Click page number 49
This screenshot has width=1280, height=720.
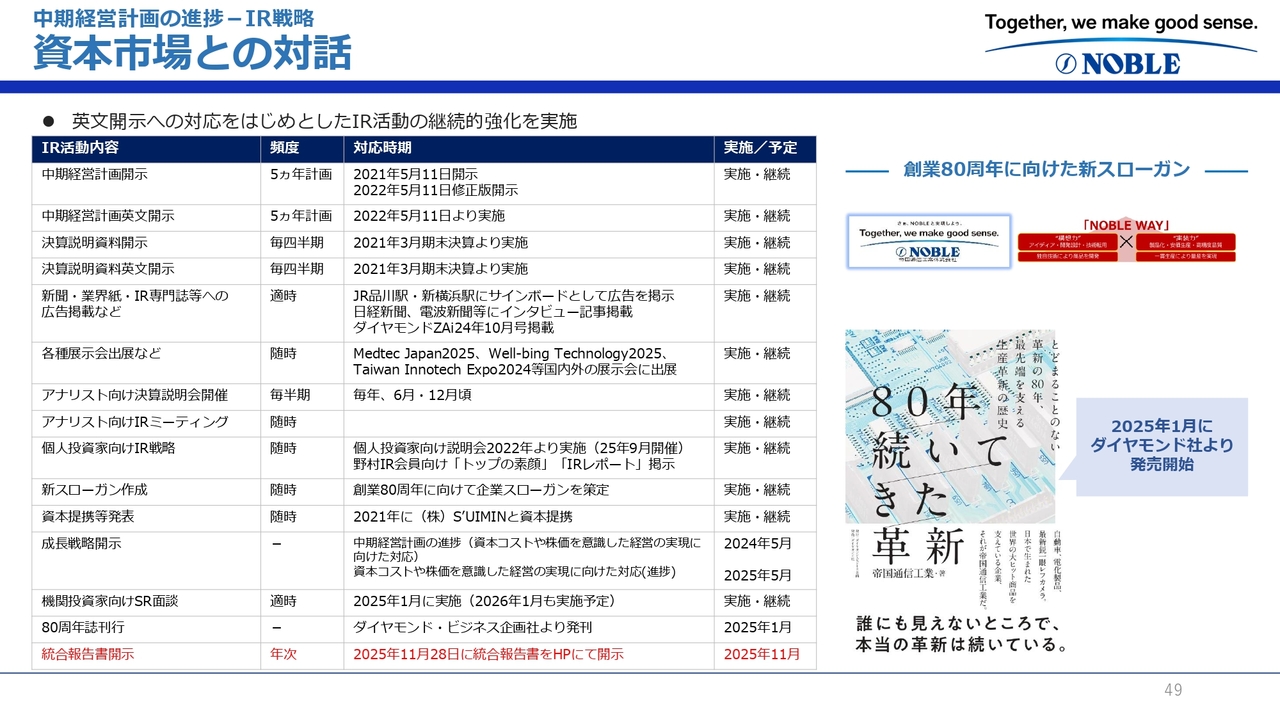pos(1173,691)
